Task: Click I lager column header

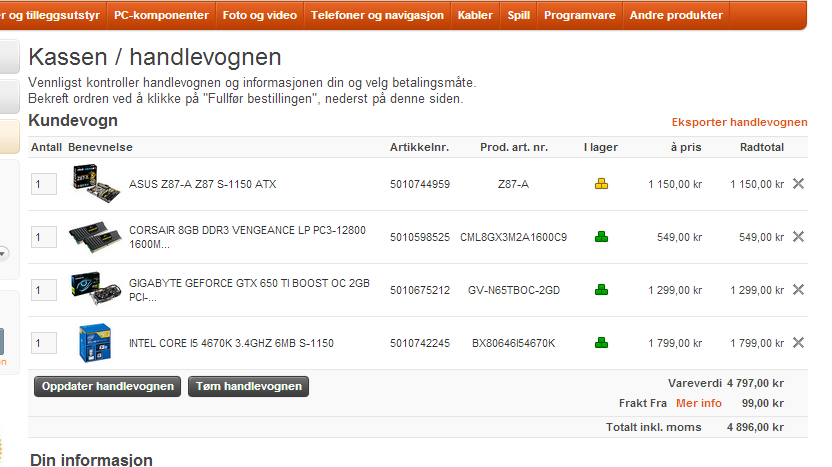Action: pos(601,147)
